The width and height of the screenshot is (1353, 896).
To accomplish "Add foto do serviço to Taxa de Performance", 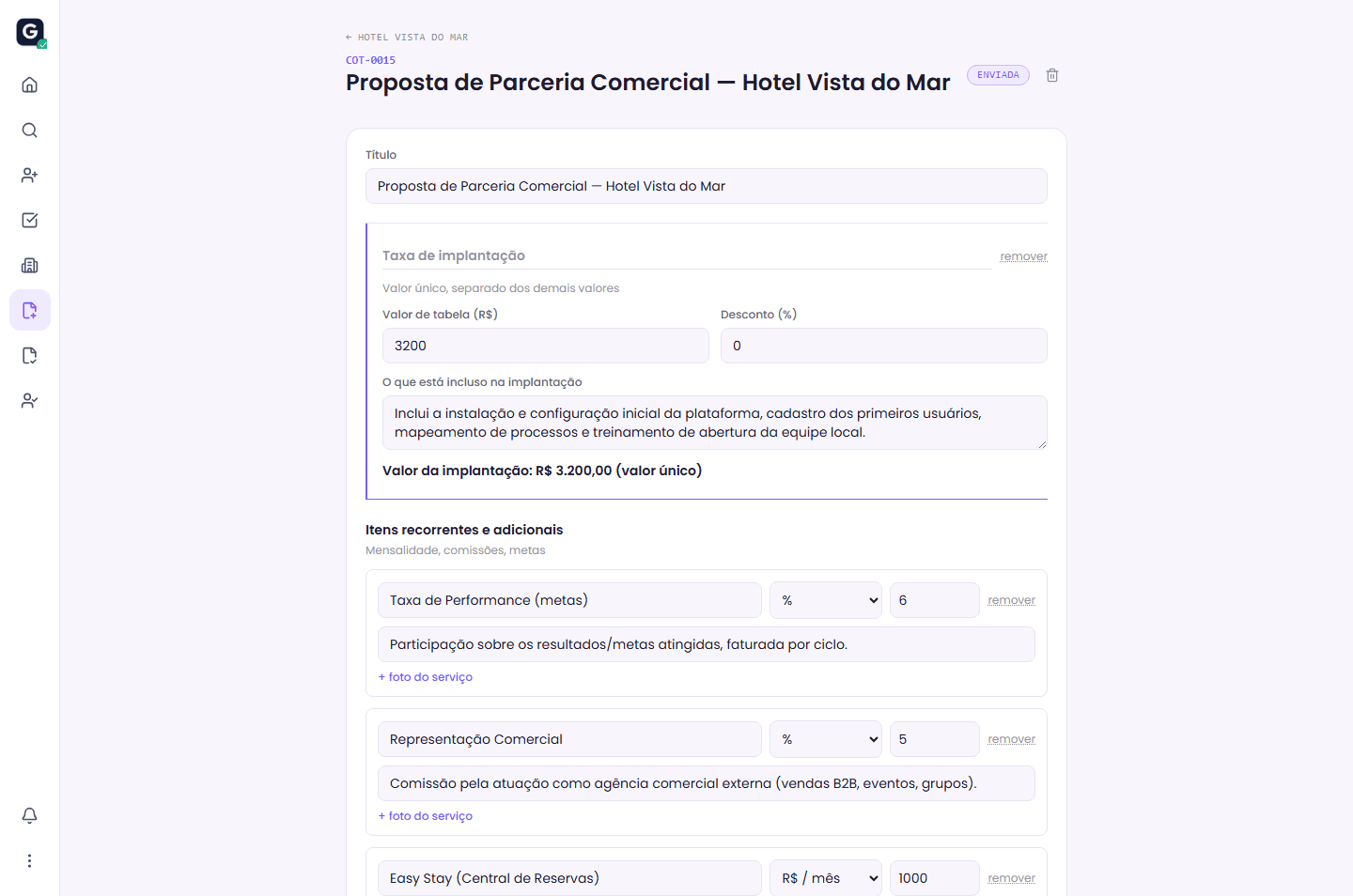I will [426, 677].
